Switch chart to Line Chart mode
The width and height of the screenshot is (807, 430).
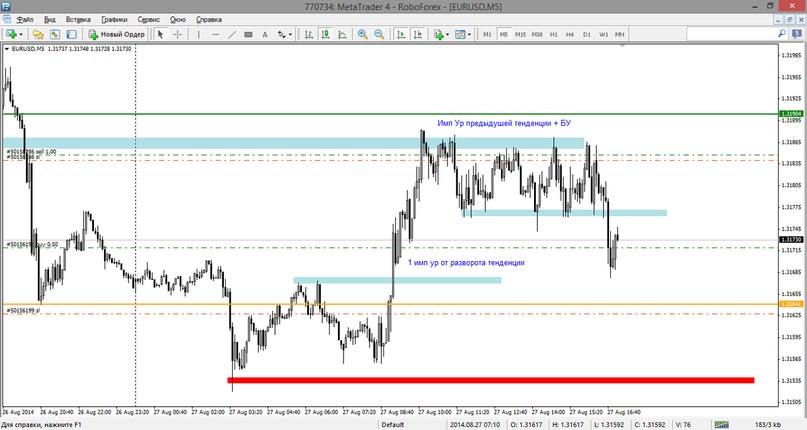[342, 34]
